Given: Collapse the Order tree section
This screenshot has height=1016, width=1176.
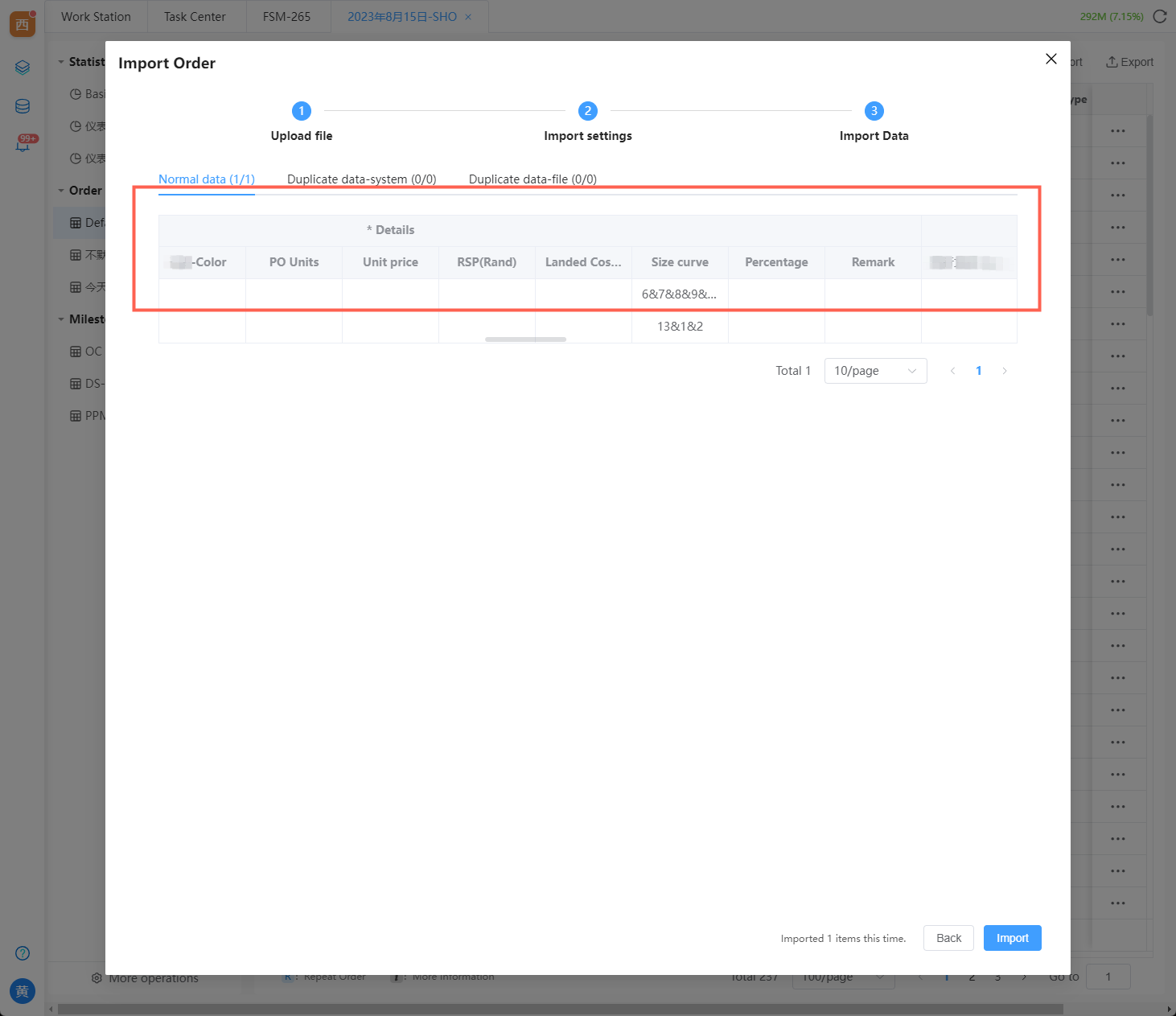Looking at the screenshot, I should click(61, 191).
